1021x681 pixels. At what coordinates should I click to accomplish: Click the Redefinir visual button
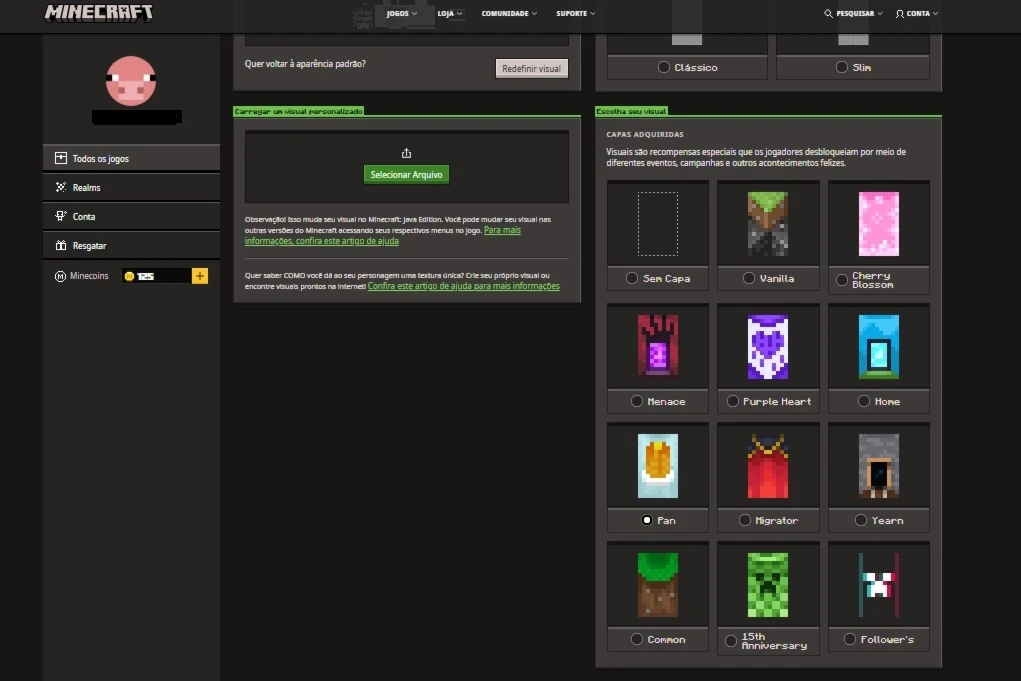531,68
